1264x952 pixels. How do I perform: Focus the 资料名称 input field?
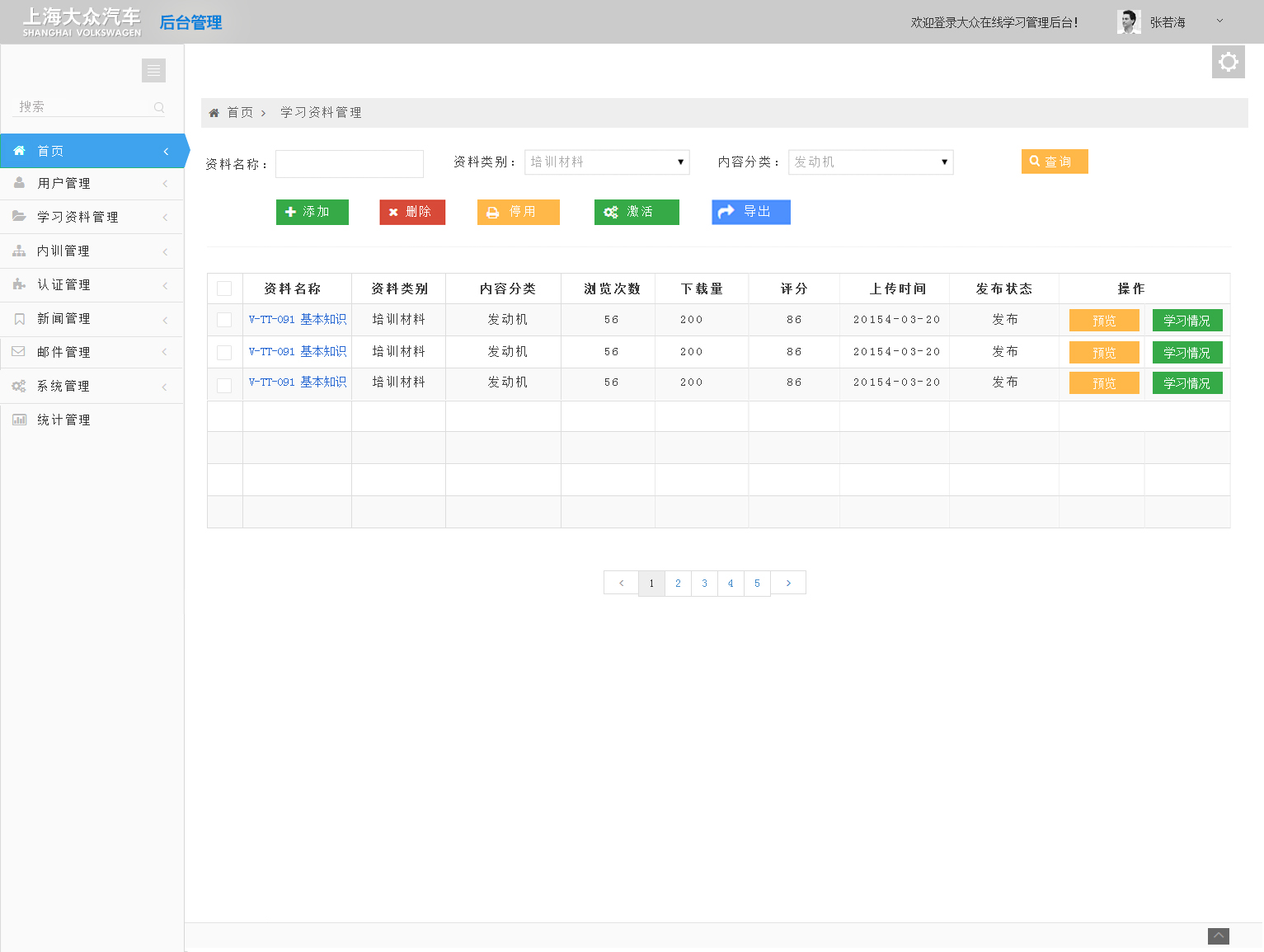(x=350, y=164)
